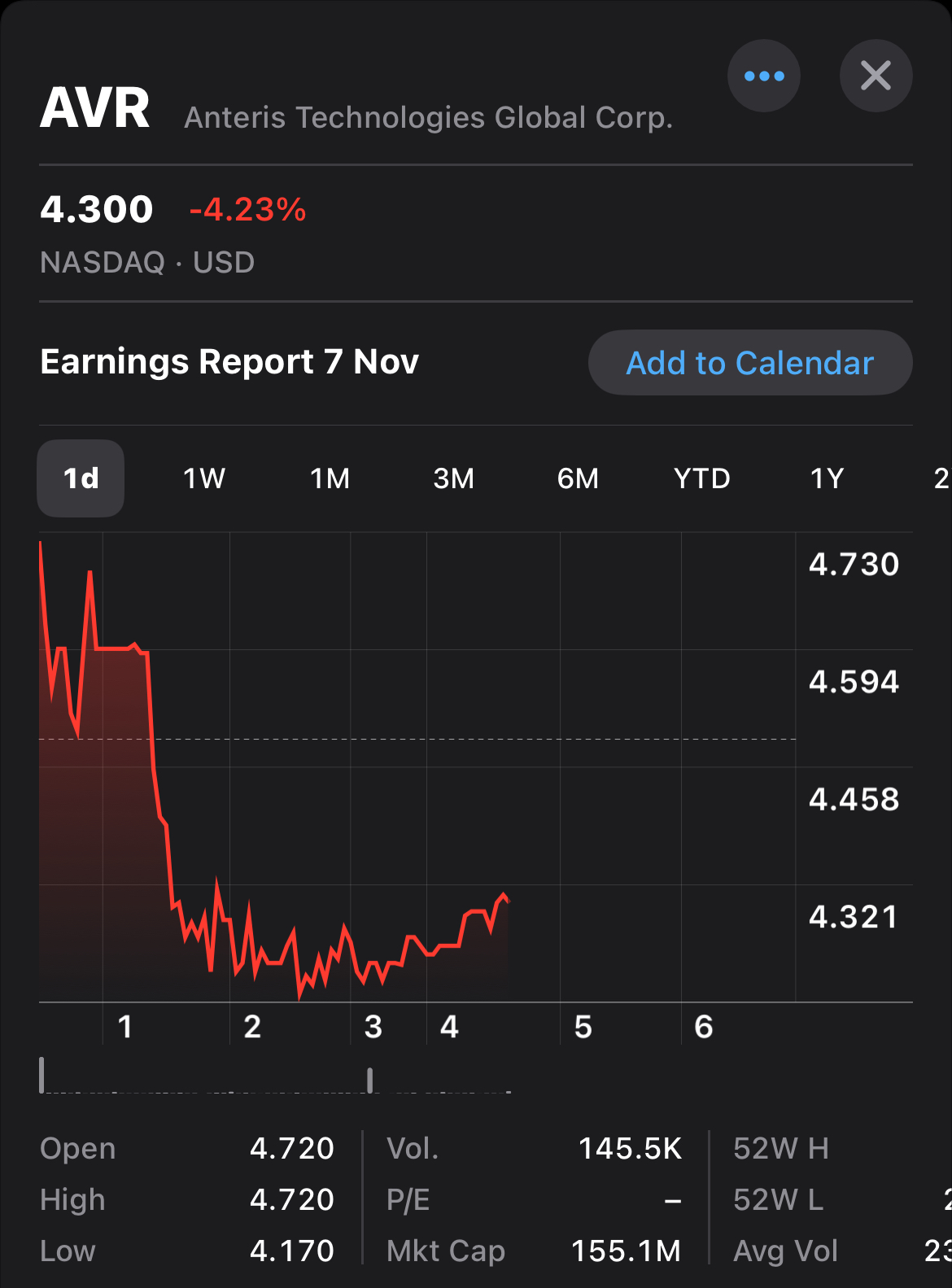Close the AVR stock detail sheet
The height and width of the screenshot is (1288, 952).
click(x=876, y=76)
